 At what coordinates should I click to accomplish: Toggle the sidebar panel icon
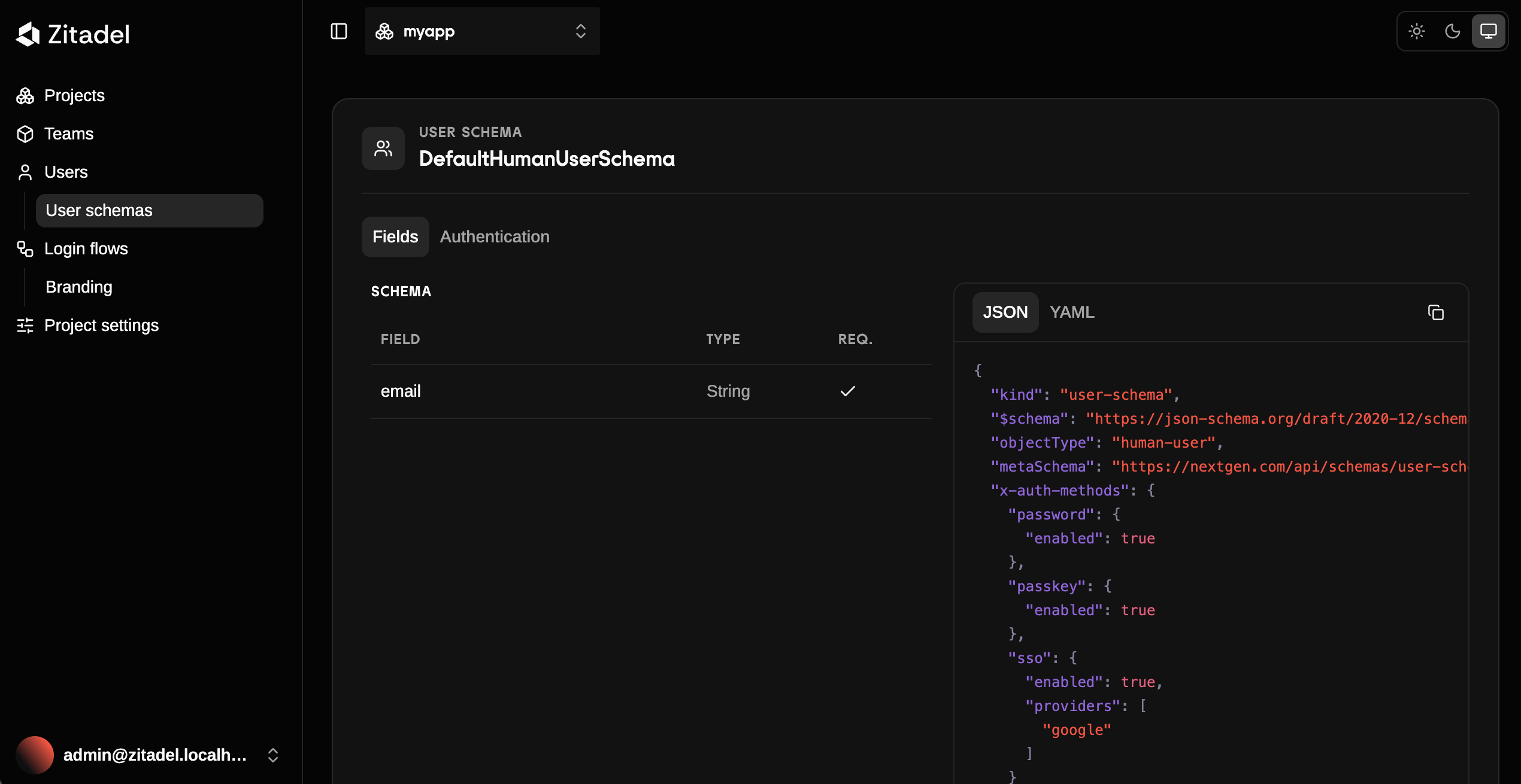coord(339,31)
